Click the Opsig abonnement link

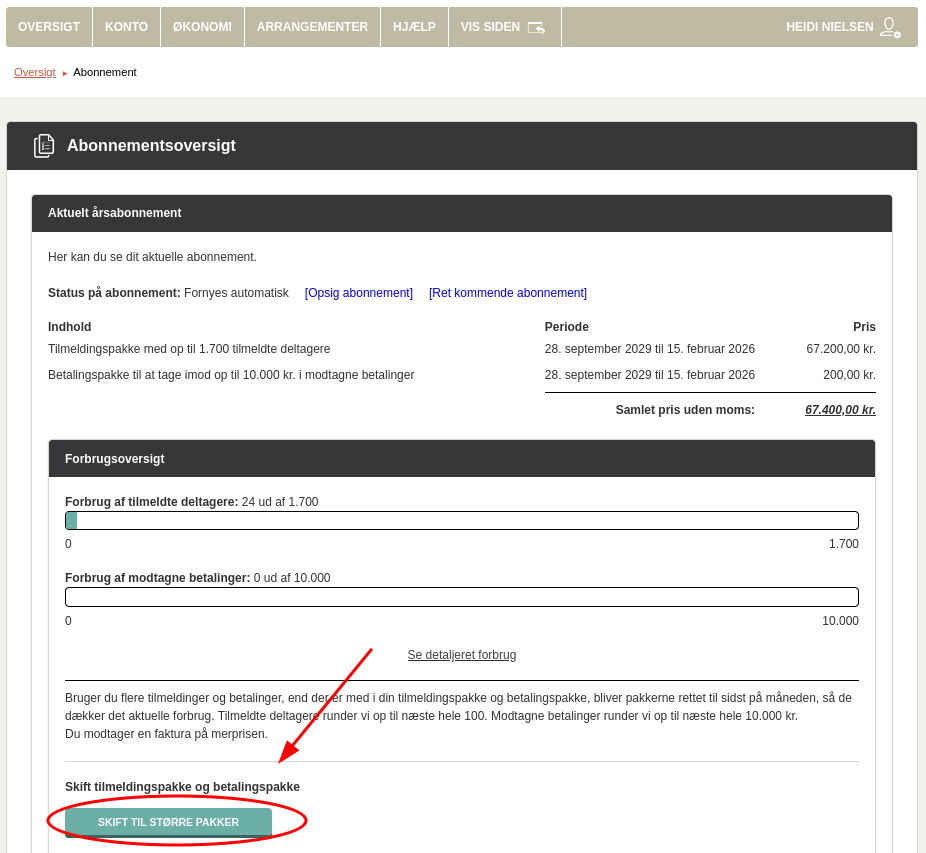click(x=359, y=293)
